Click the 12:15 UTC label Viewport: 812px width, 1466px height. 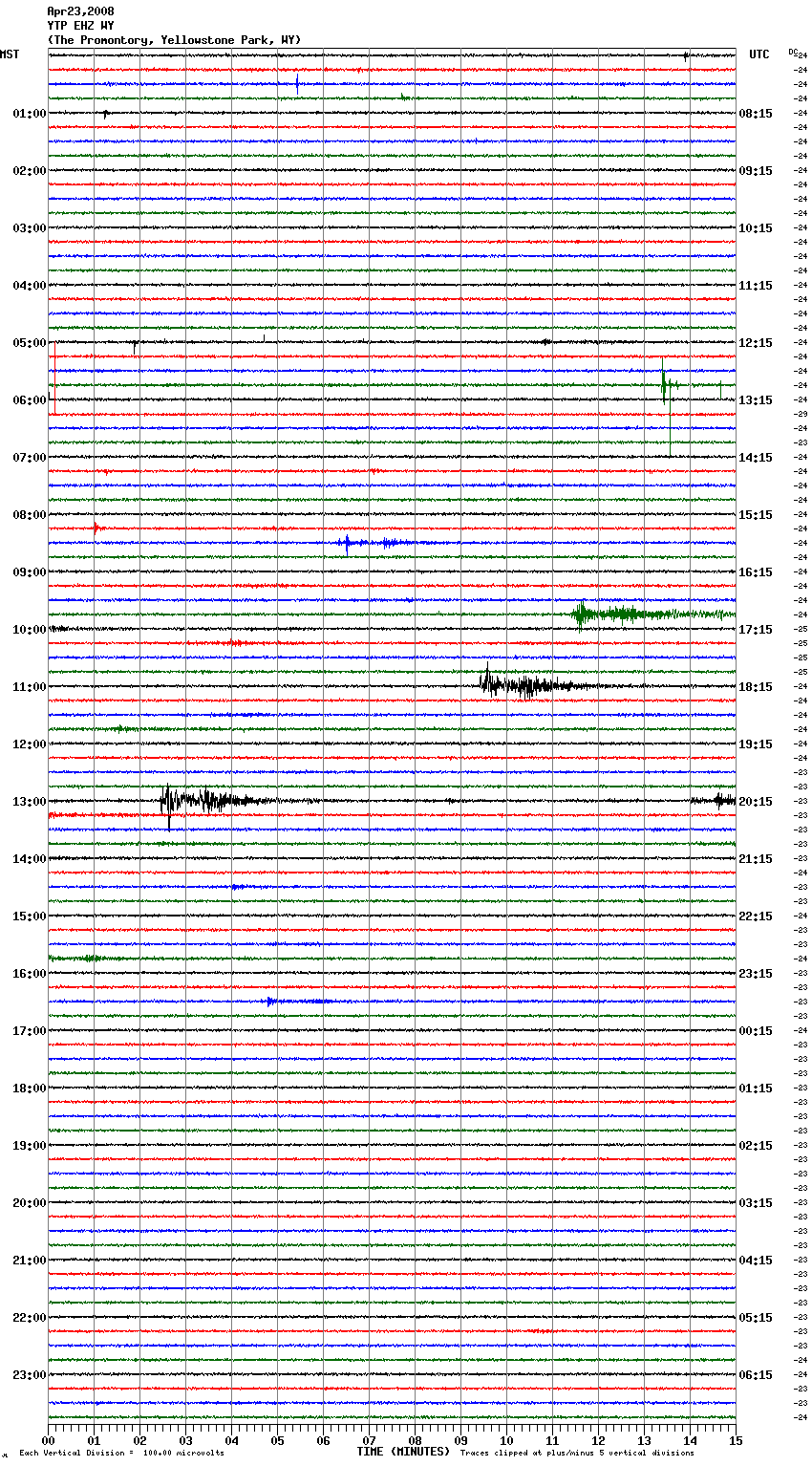pyautogui.click(x=756, y=343)
